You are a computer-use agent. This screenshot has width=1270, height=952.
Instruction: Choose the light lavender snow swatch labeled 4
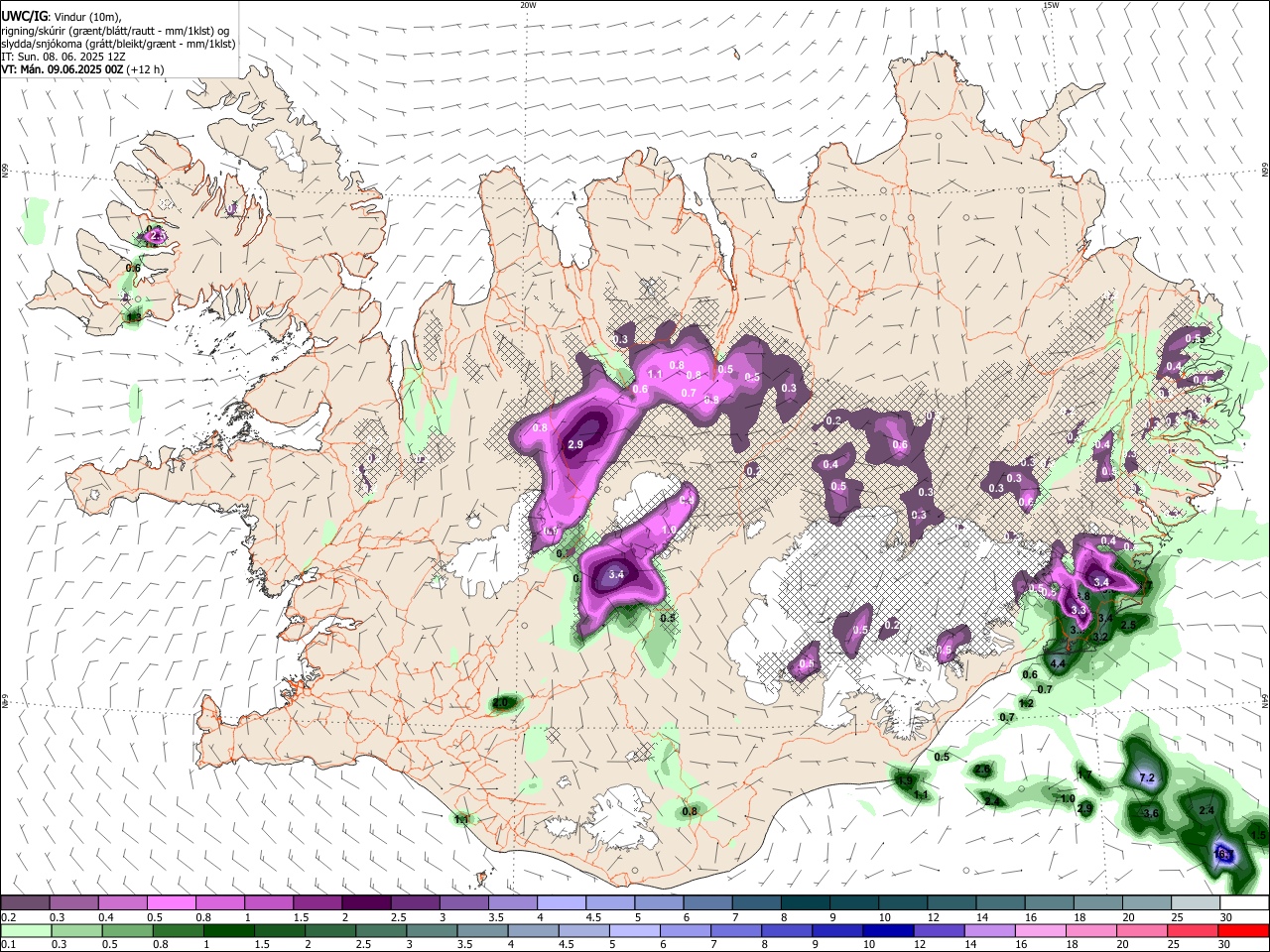(561, 903)
